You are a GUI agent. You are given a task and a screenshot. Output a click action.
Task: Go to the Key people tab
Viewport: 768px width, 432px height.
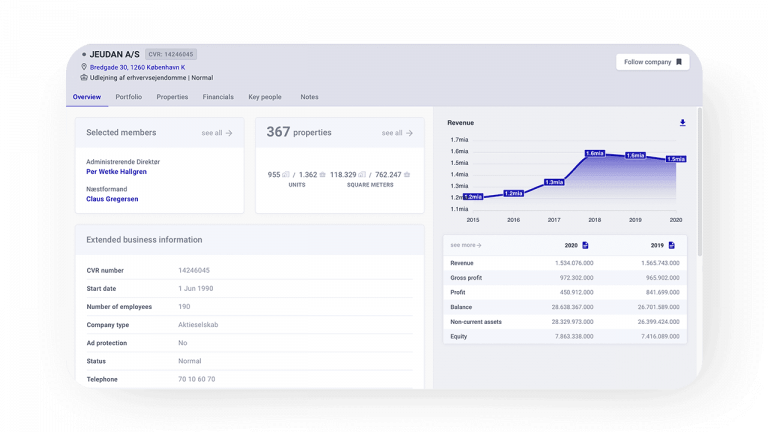click(x=265, y=97)
